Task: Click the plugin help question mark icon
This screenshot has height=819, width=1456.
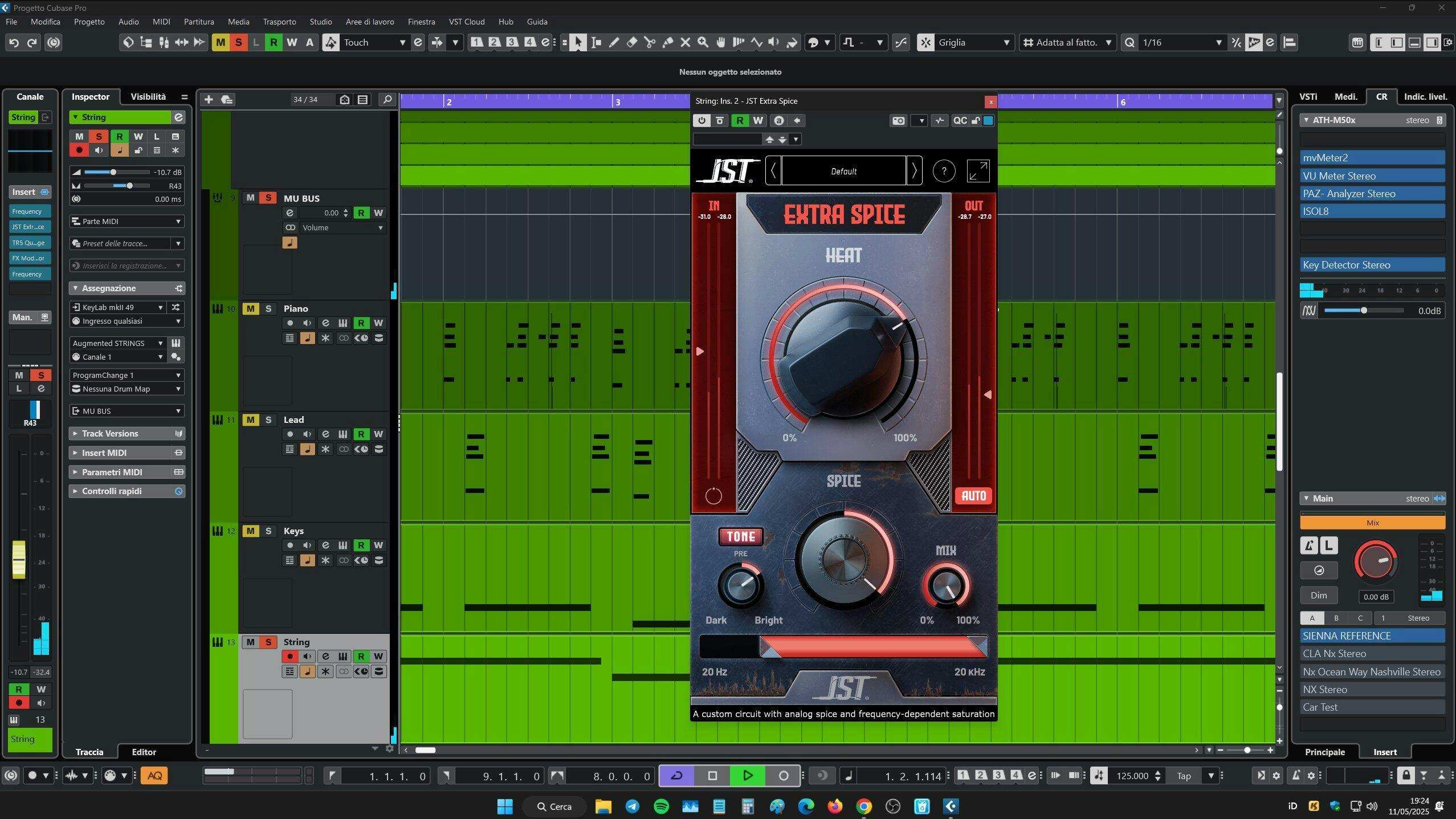Action: pos(944,171)
